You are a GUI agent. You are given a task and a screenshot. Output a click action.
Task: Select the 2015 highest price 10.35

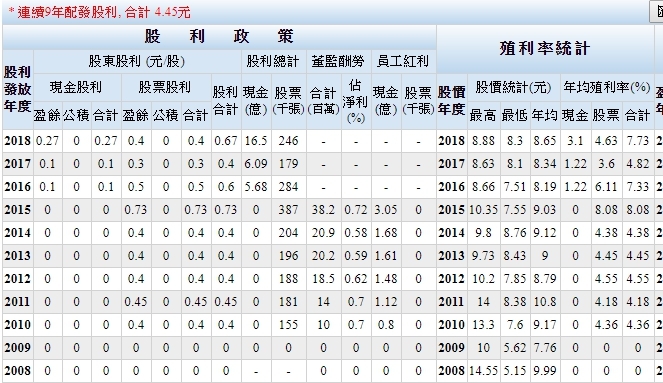(483, 210)
